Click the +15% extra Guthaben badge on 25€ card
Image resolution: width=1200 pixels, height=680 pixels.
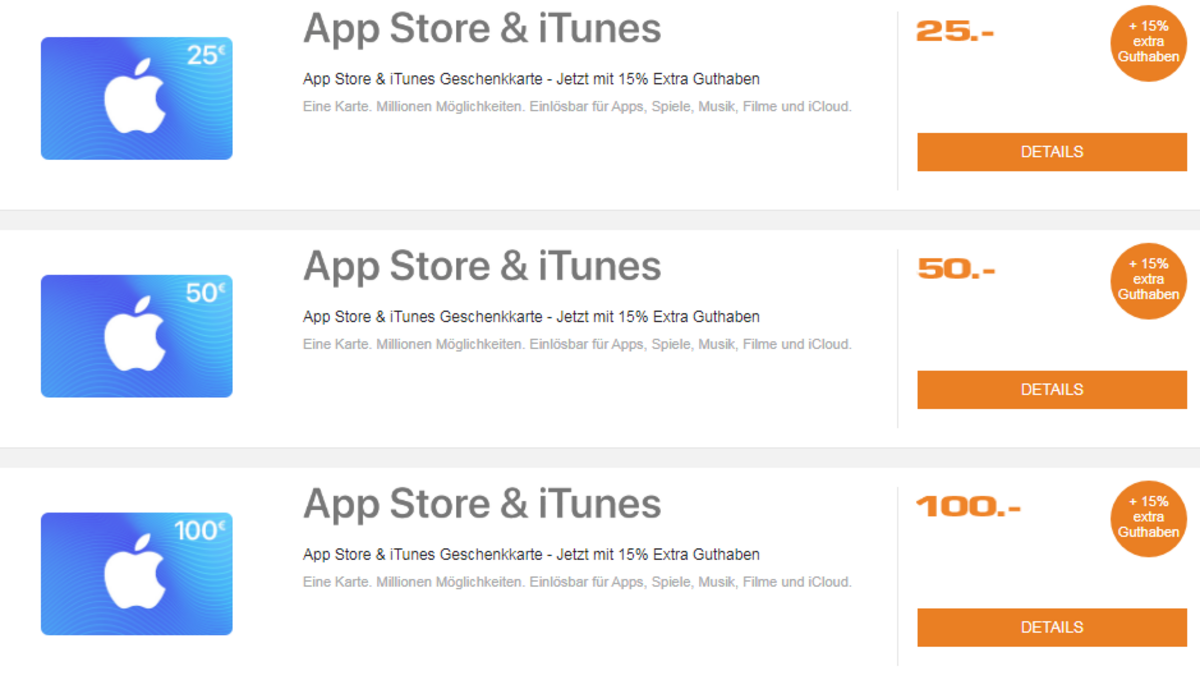click(x=1148, y=42)
